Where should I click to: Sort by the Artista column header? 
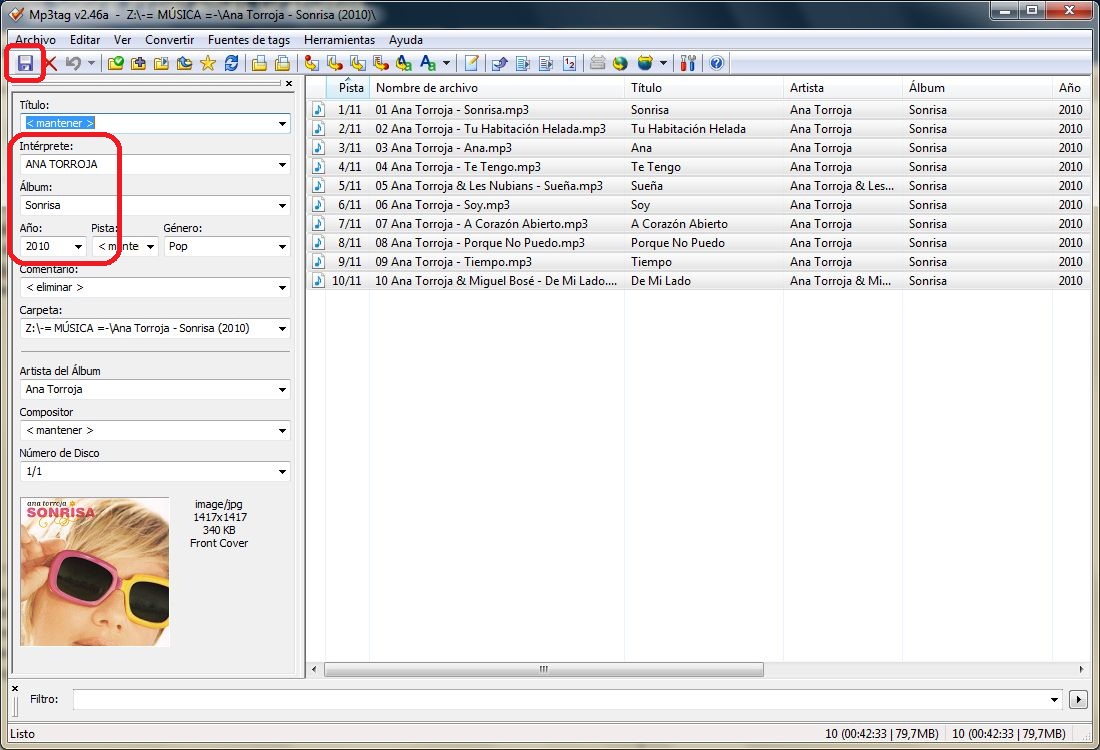pos(843,88)
